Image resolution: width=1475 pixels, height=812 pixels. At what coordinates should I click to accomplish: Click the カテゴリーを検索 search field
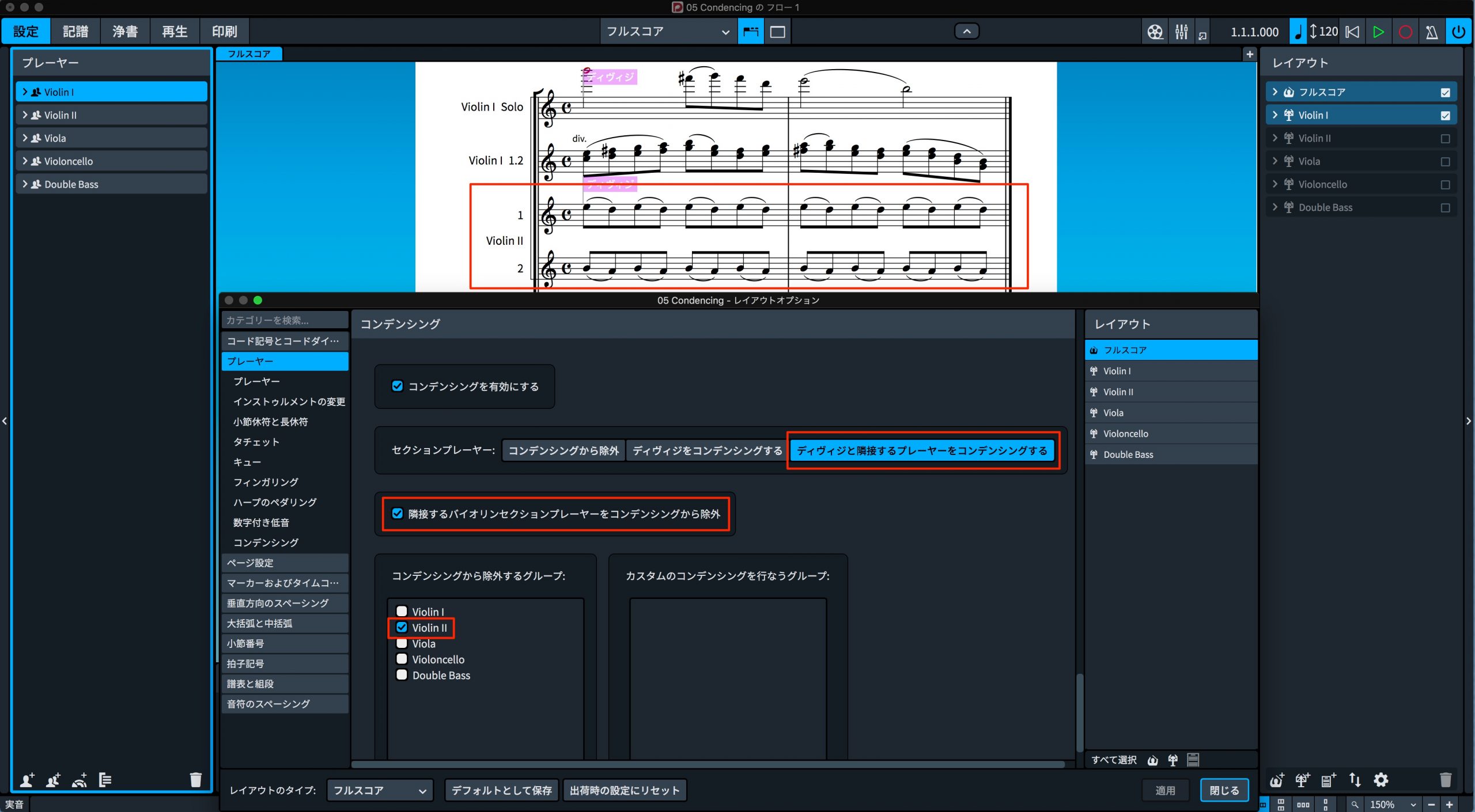pos(285,320)
